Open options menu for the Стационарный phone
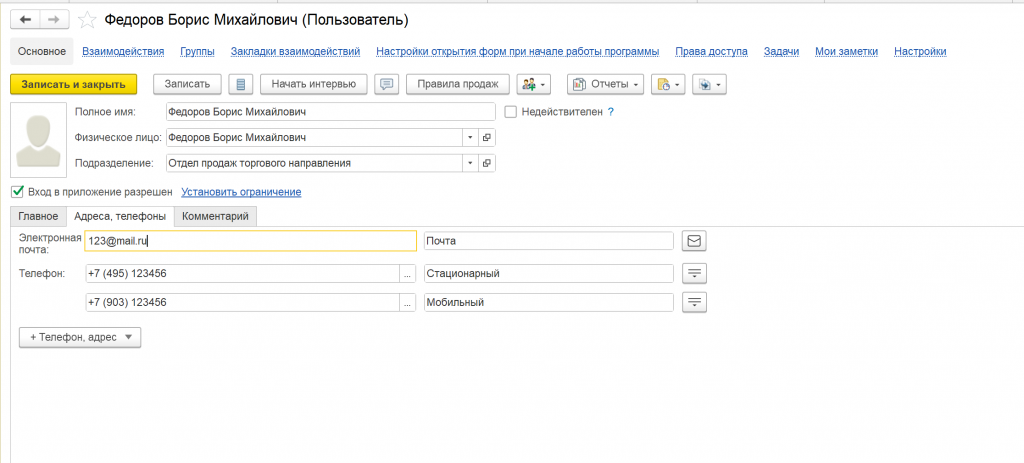 [694, 273]
